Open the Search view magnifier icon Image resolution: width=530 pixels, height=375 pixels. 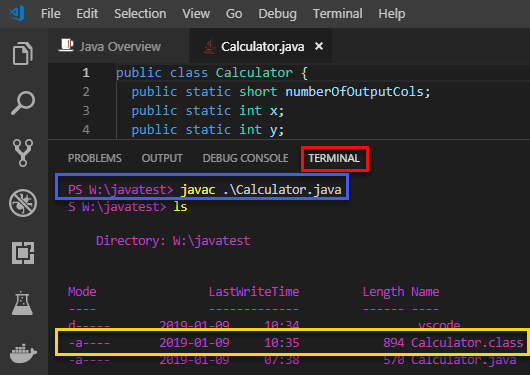point(23,103)
